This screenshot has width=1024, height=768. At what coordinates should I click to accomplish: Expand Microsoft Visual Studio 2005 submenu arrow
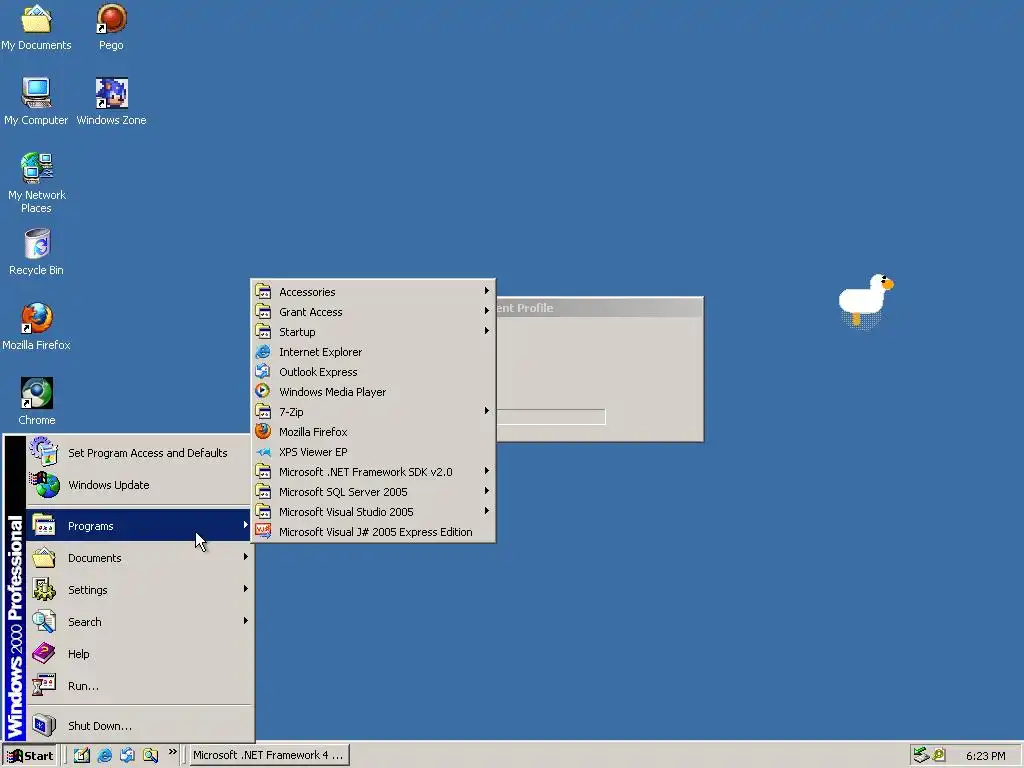coord(487,511)
